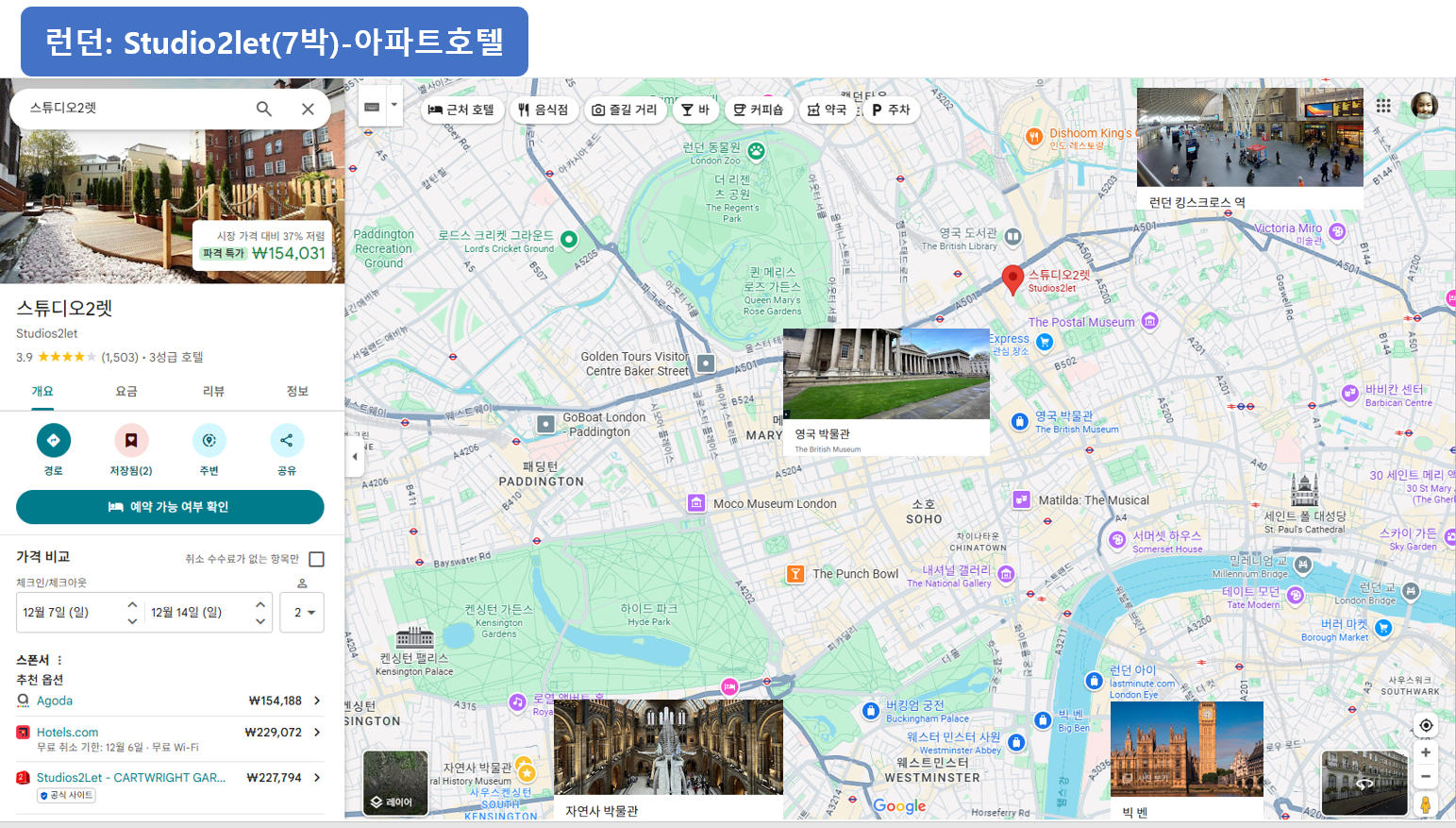Click the Postal Museum marker icon

coord(1149,322)
